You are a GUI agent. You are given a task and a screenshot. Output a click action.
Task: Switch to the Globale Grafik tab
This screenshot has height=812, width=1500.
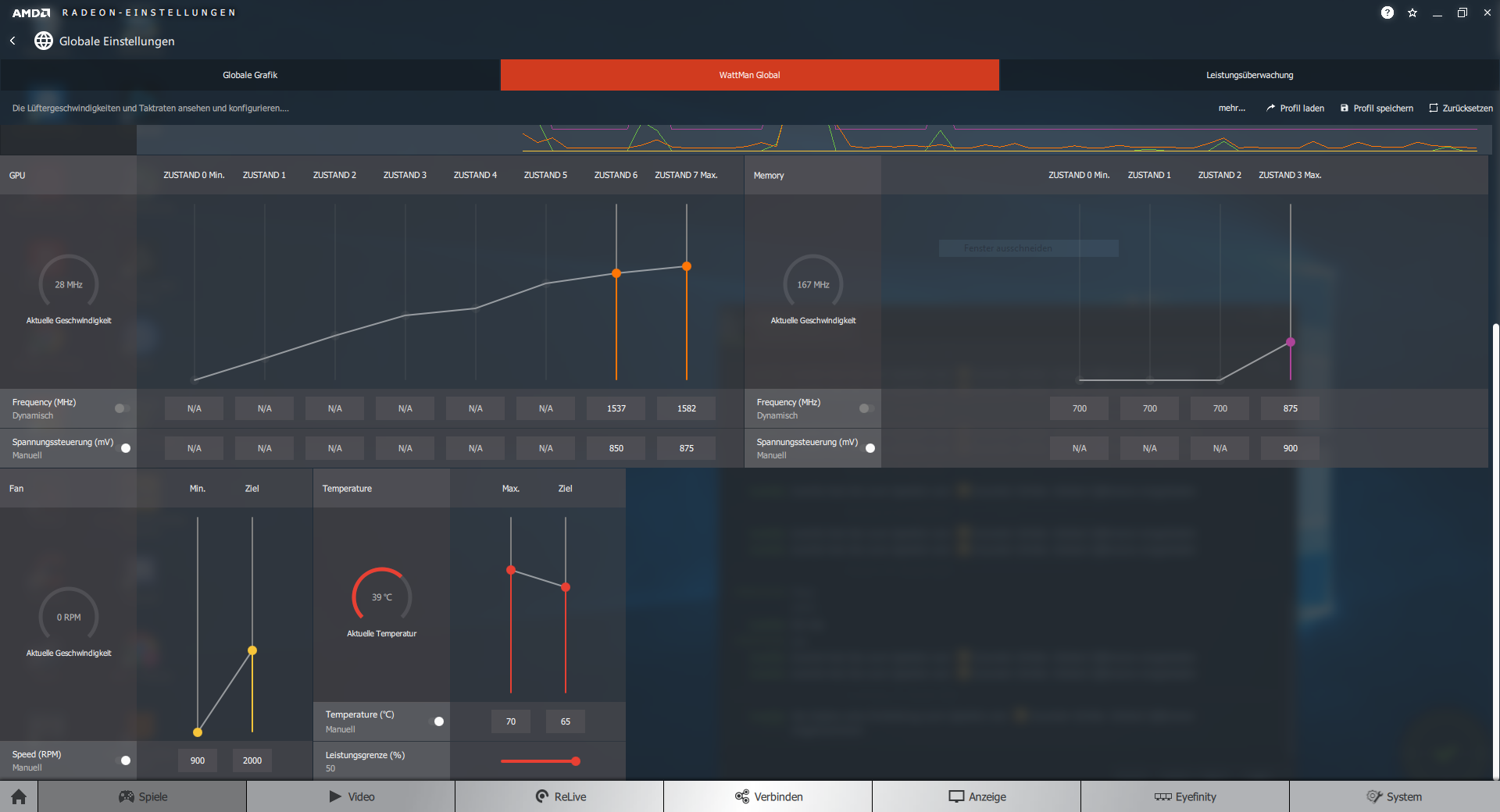(x=250, y=75)
